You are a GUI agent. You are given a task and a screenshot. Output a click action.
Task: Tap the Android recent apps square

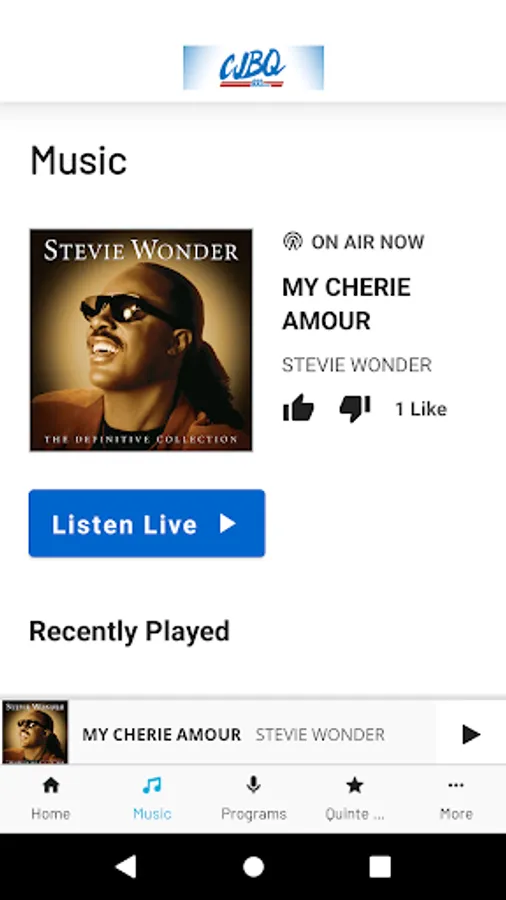[380, 866]
